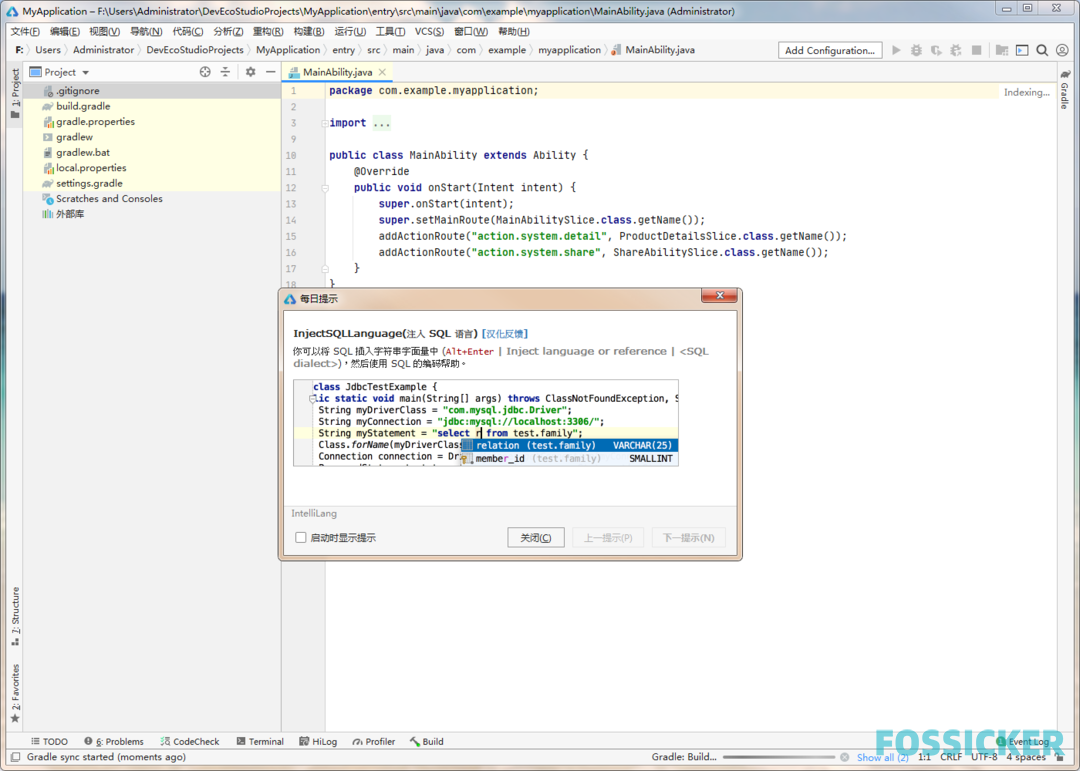The height and width of the screenshot is (771, 1080).
Task: Expand the collapsed import ellipsis
Action: coord(382,123)
